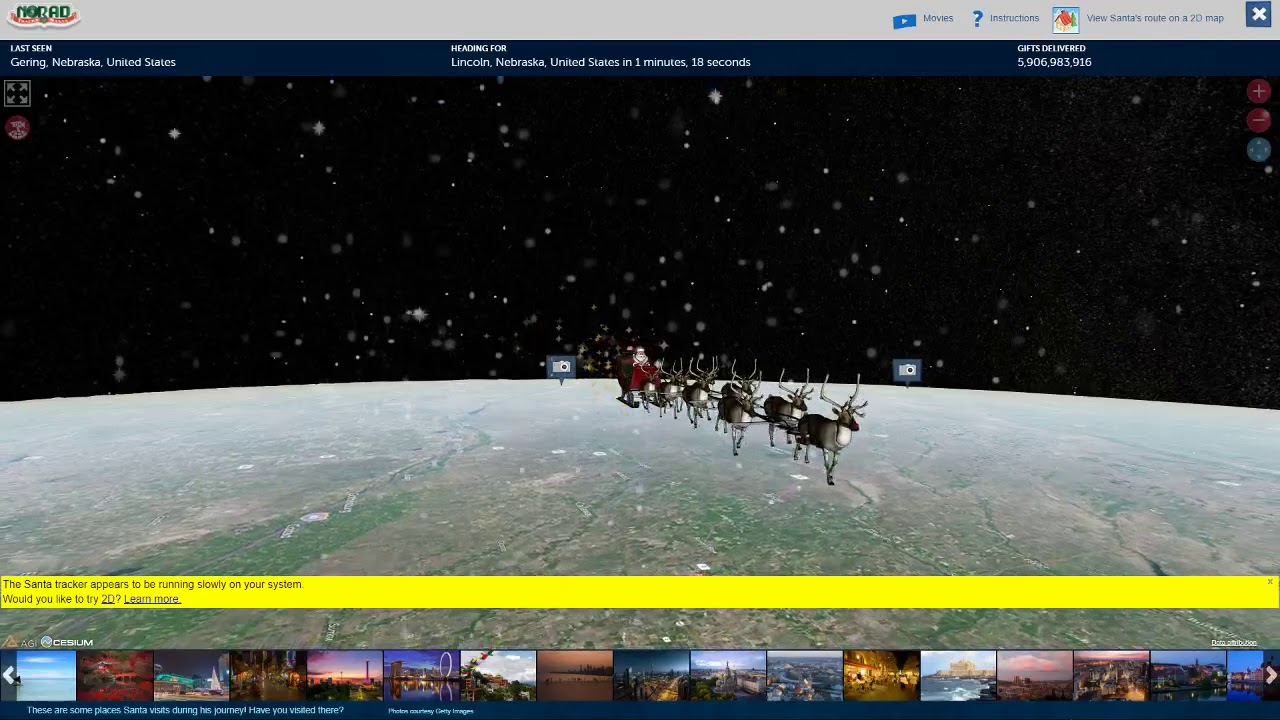Open the Movies link text
1280x720 pixels.
click(x=938, y=18)
